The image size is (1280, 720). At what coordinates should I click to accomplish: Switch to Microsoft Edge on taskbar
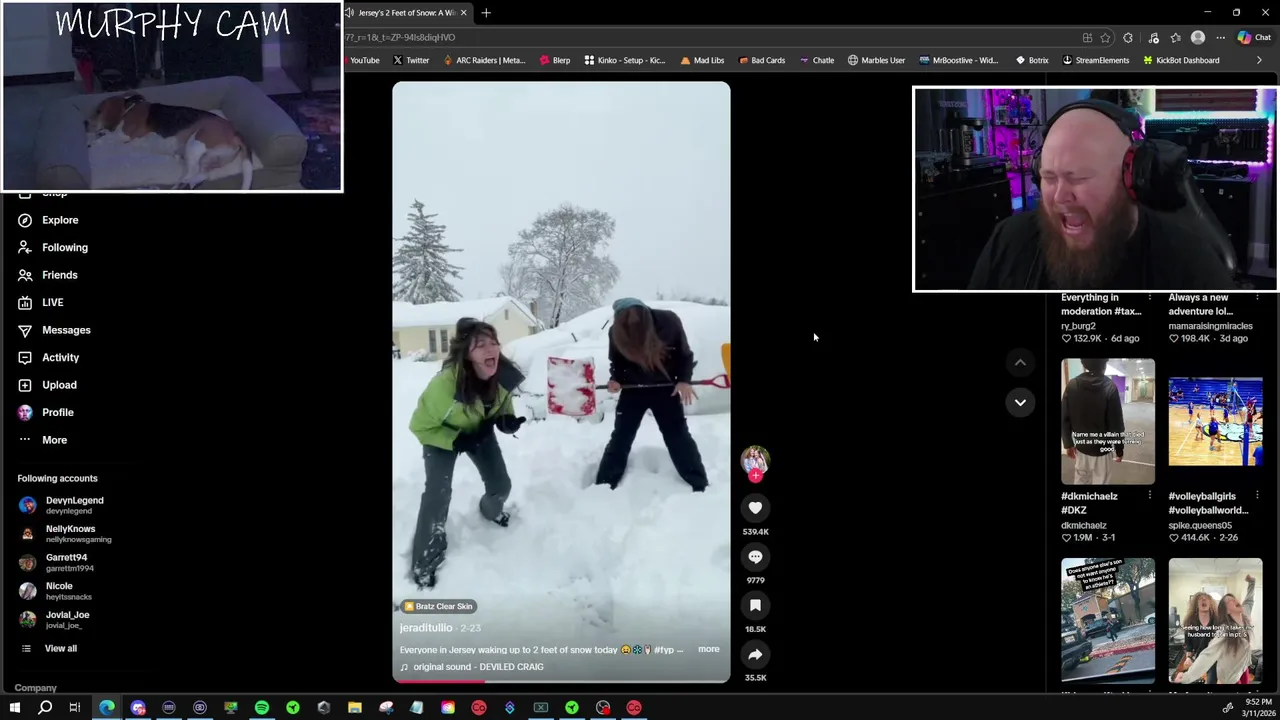point(107,708)
